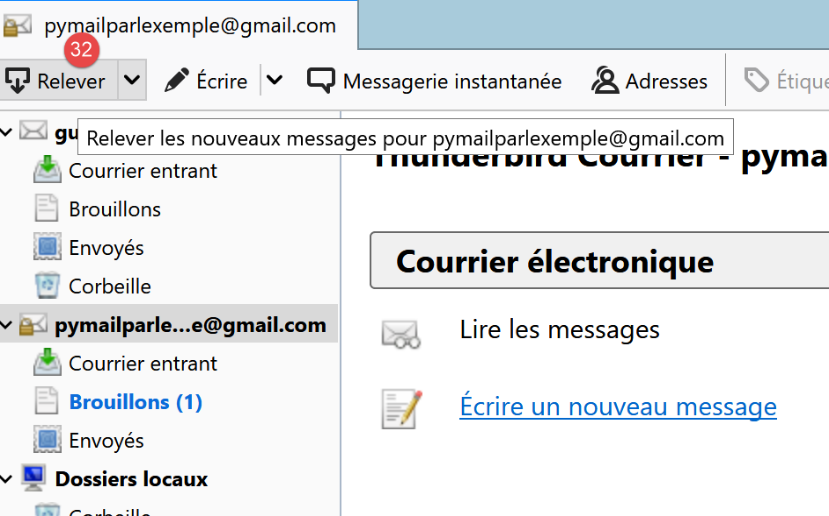This screenshot has width=829, height=516.
Task: Open Envoyés under the pymailparle account
Action: tap(106, 440)
